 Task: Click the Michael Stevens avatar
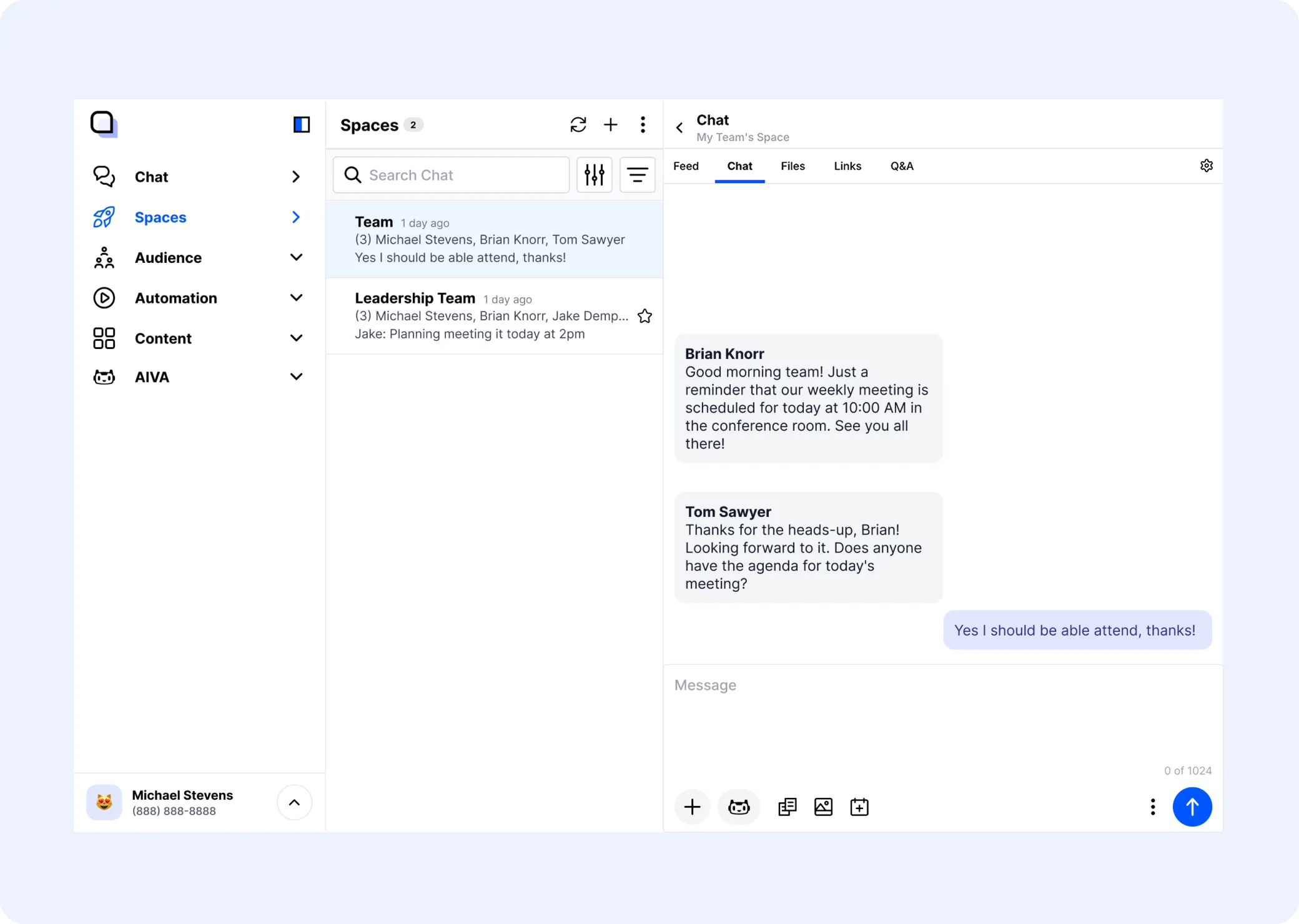coord(104,802)
